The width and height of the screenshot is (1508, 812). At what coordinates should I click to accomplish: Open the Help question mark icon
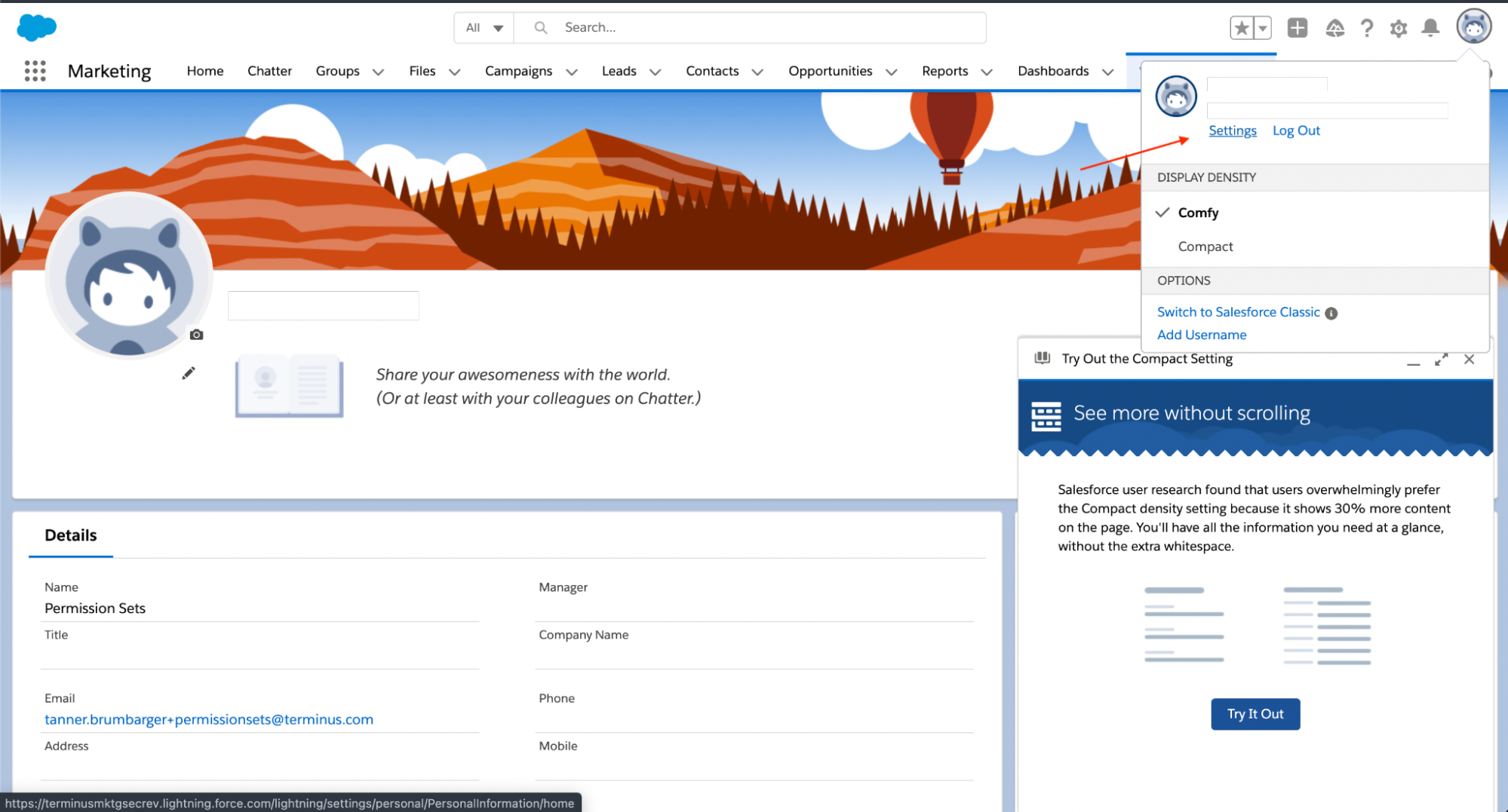click(1367, 28)
